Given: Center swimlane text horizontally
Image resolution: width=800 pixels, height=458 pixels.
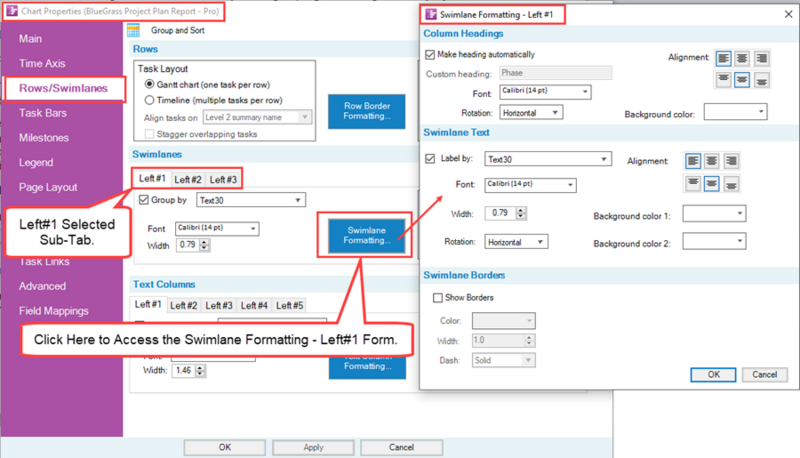Looking at the screenshot, I should point(711,161).
